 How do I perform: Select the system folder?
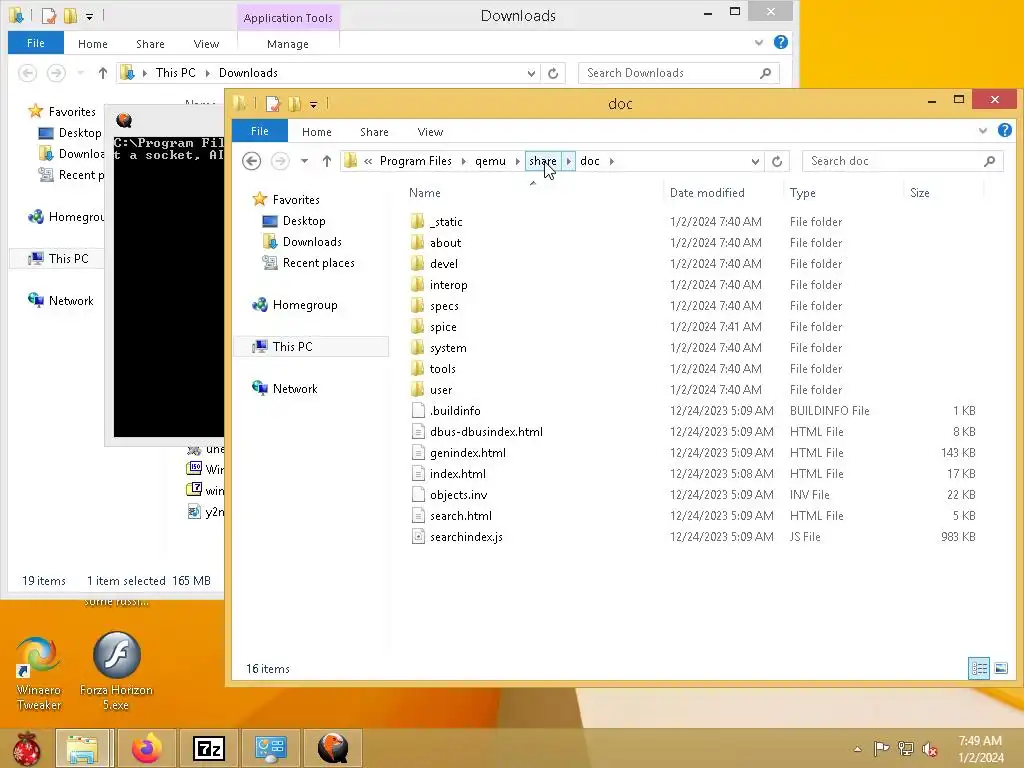448,348
